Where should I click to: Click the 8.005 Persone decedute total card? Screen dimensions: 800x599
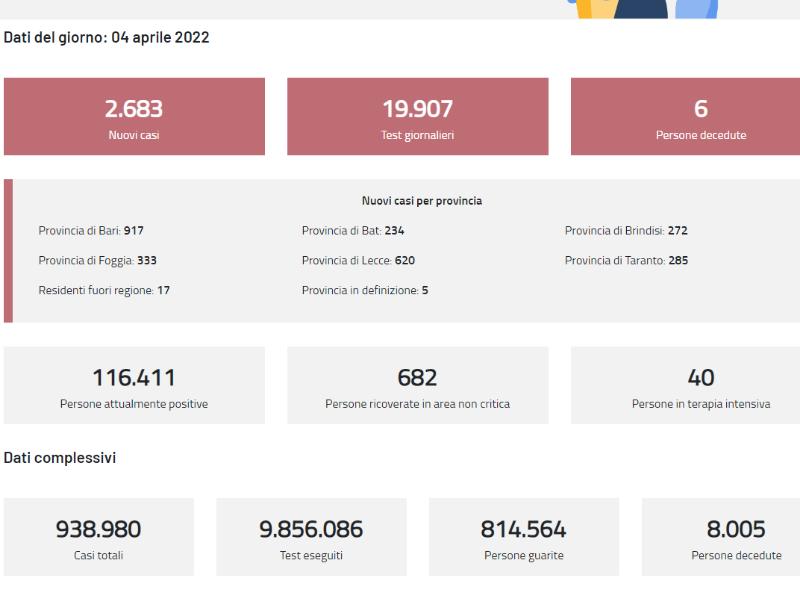tap(721, 537)
